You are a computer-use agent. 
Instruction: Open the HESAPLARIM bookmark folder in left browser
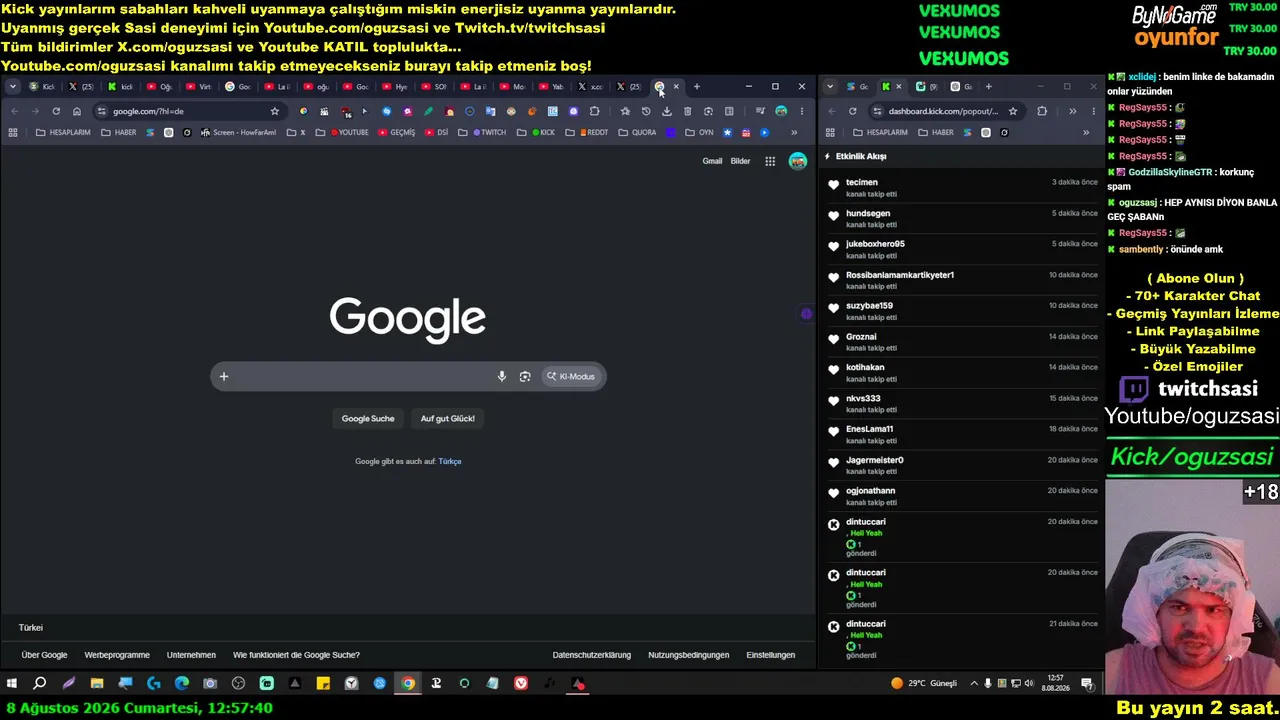point(62,132)
